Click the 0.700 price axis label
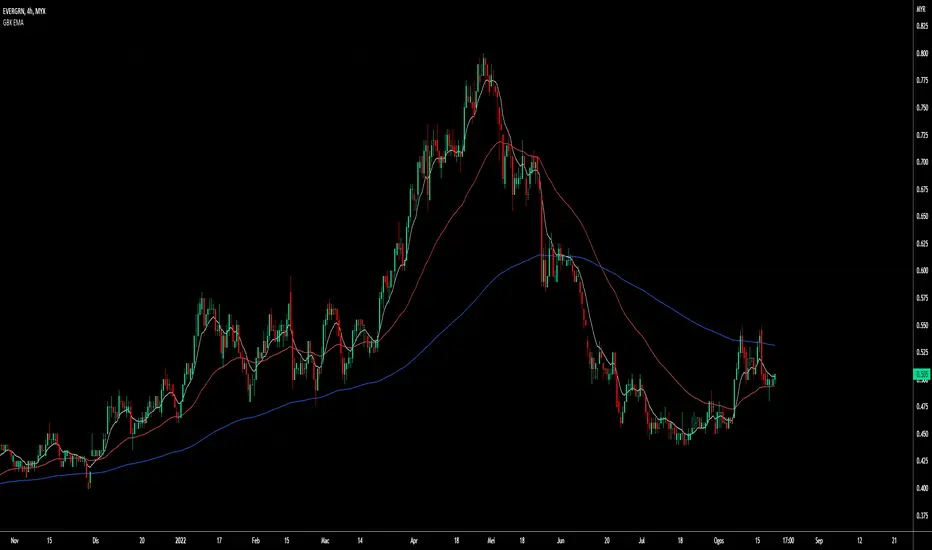Viewport: 932px width, 550px height. click(x=922, y=162)
